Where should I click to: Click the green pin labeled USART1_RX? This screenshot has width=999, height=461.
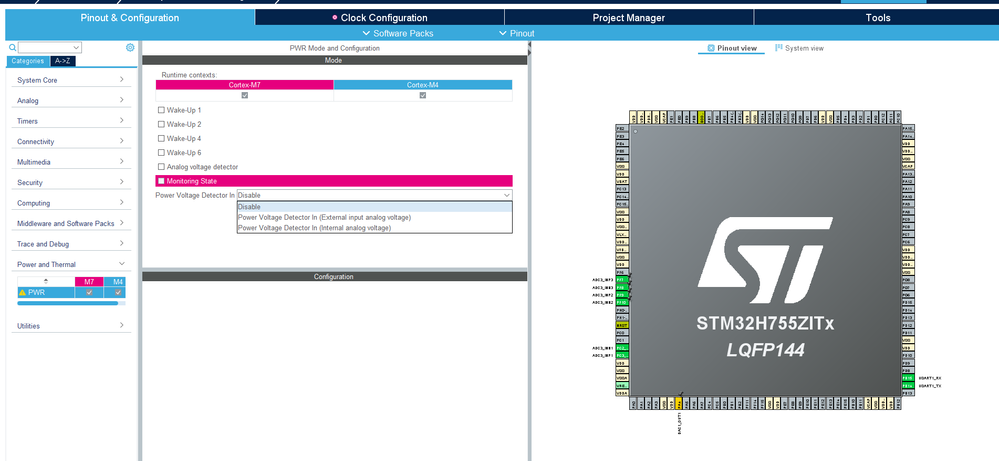(908, 378)
